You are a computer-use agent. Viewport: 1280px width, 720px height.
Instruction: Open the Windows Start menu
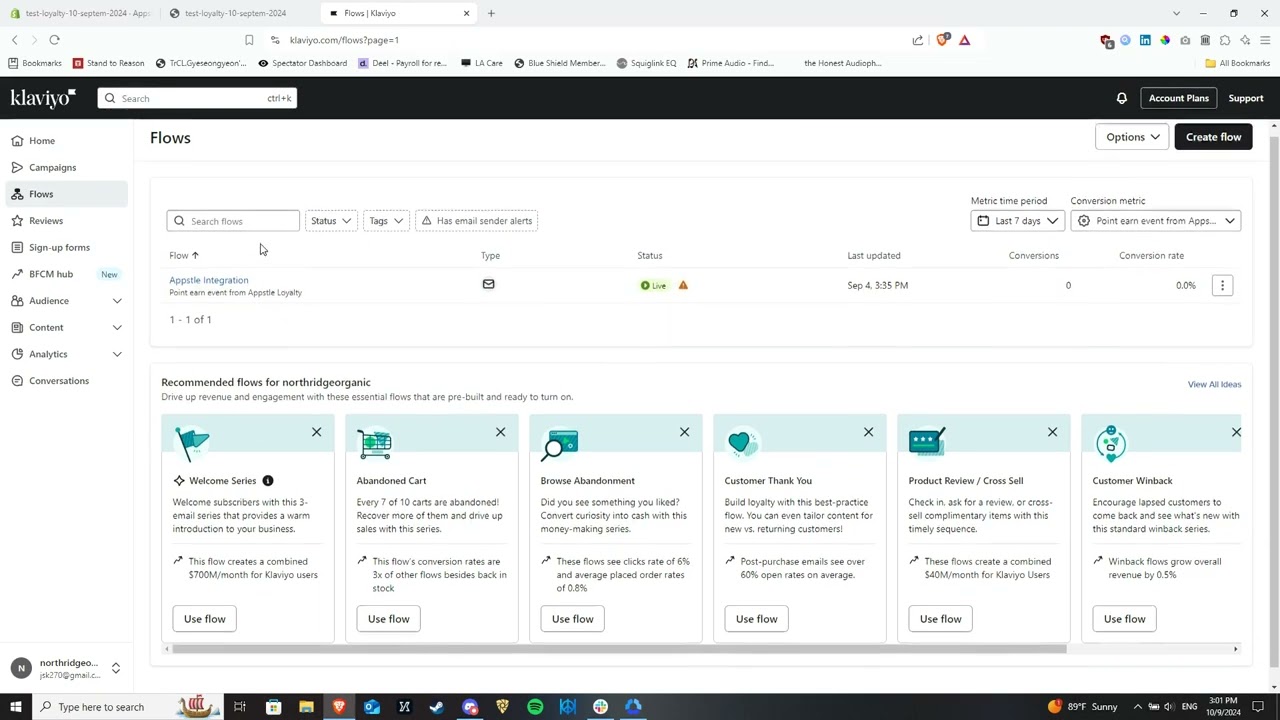coord(15,707)
